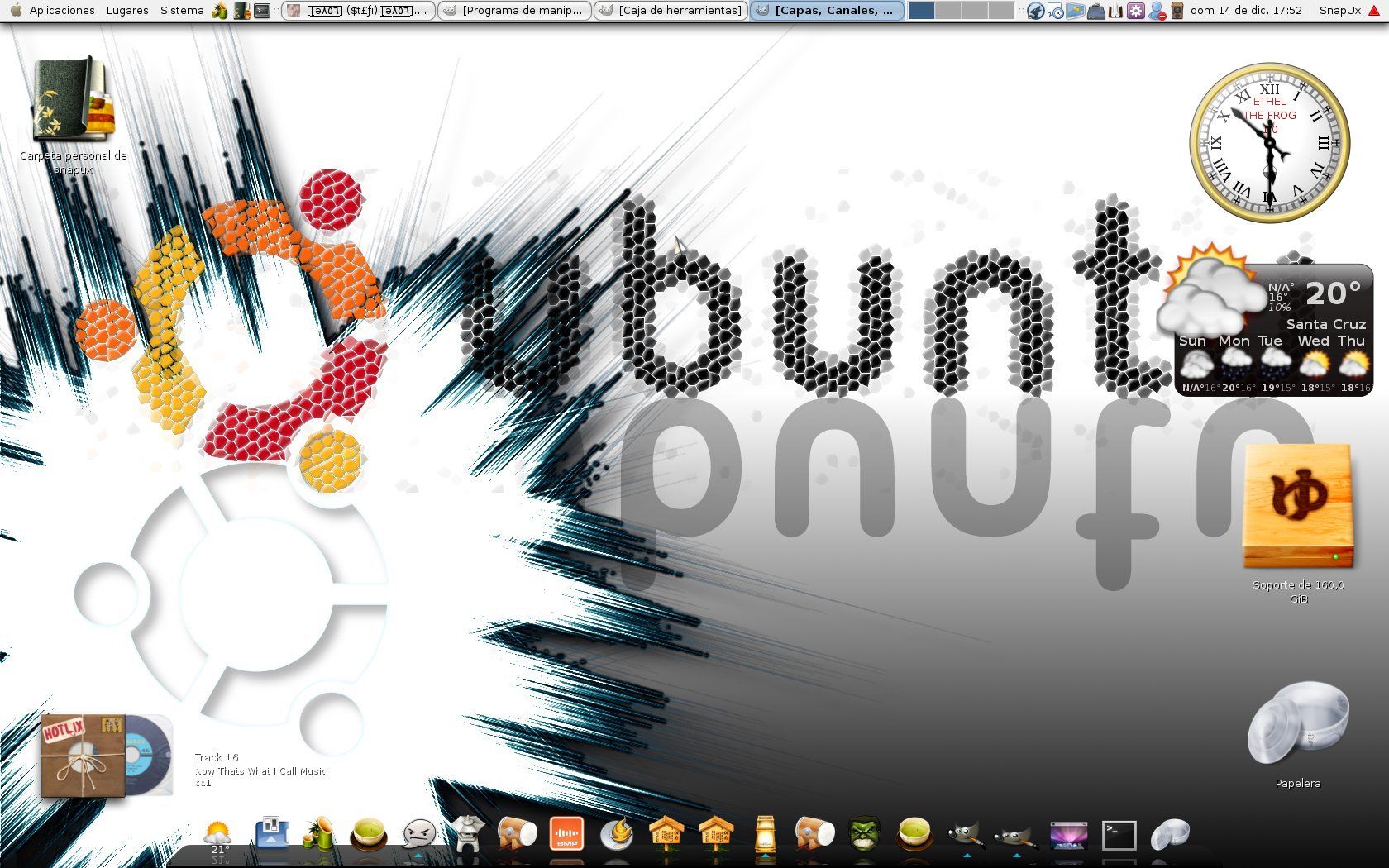Viewport: 1389px width, 868px height.
Task: Click the golden lantern icon in the dock
Action: tap(765, 833)
